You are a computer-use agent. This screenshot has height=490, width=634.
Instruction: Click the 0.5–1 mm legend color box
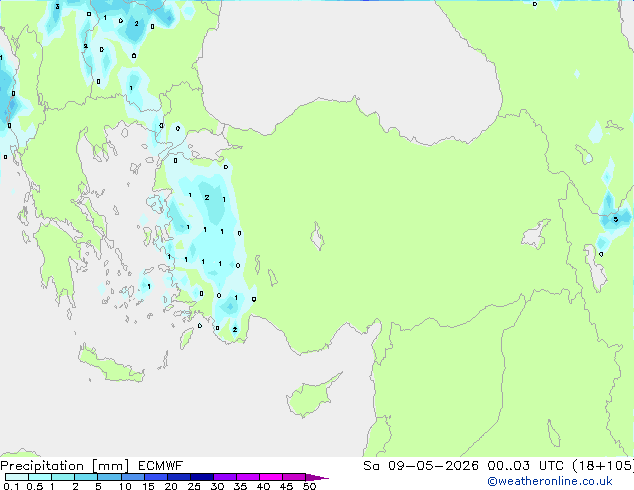pos(40,477)
